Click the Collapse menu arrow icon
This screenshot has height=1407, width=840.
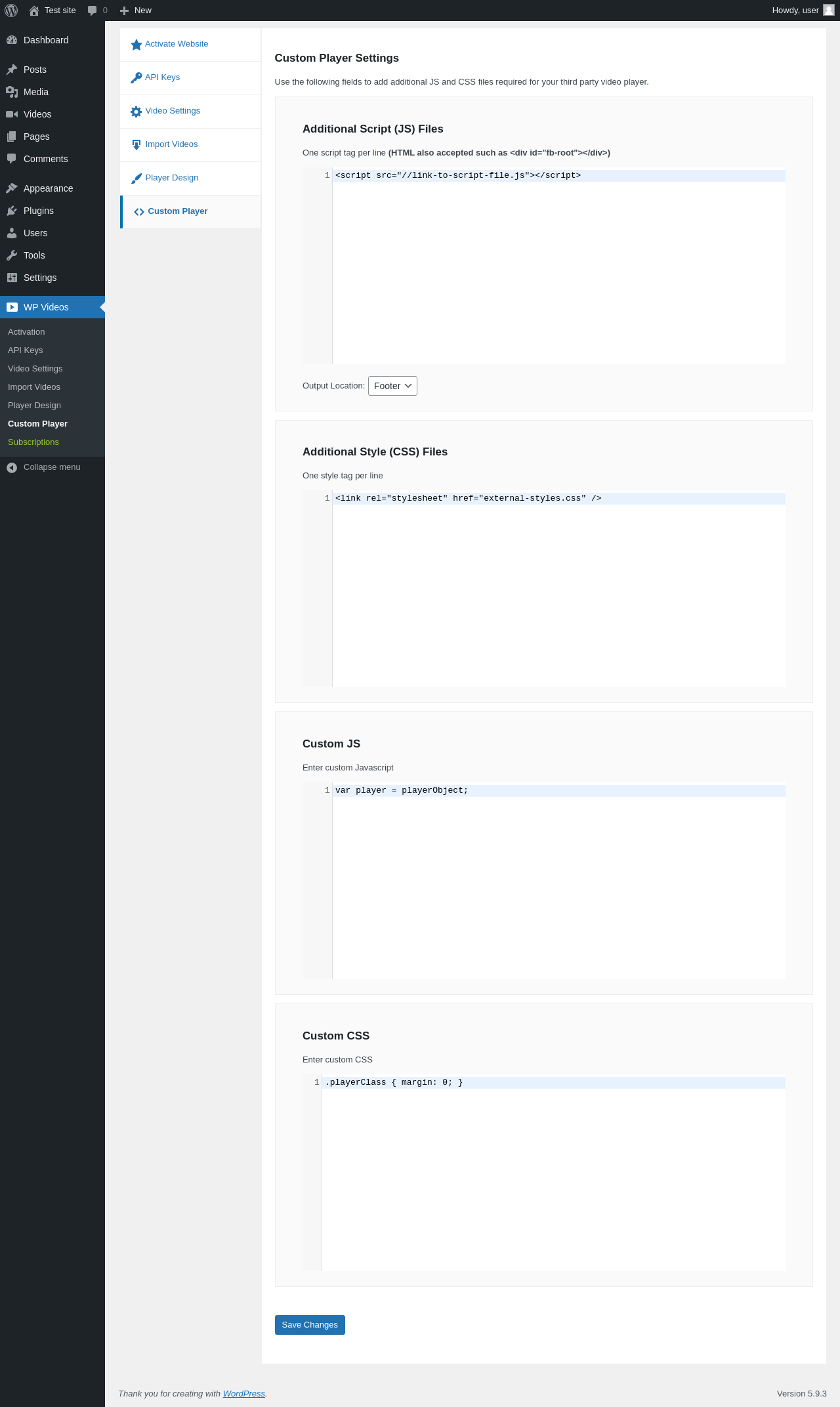(x=12, y=467)
